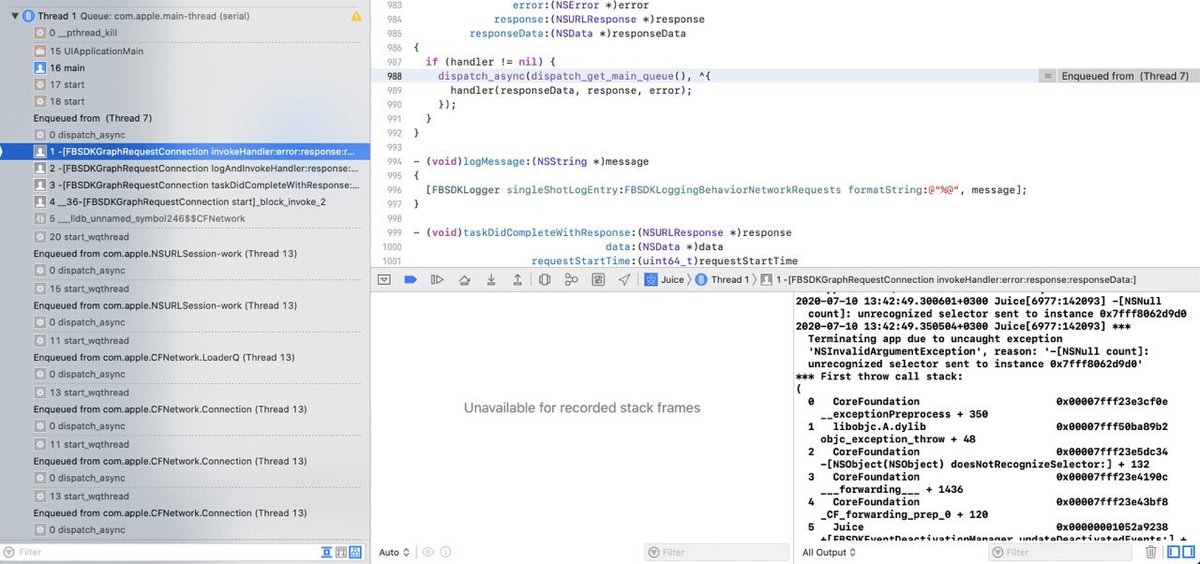
Task: Click line 990 gutter number
Action: click(394, 104)
